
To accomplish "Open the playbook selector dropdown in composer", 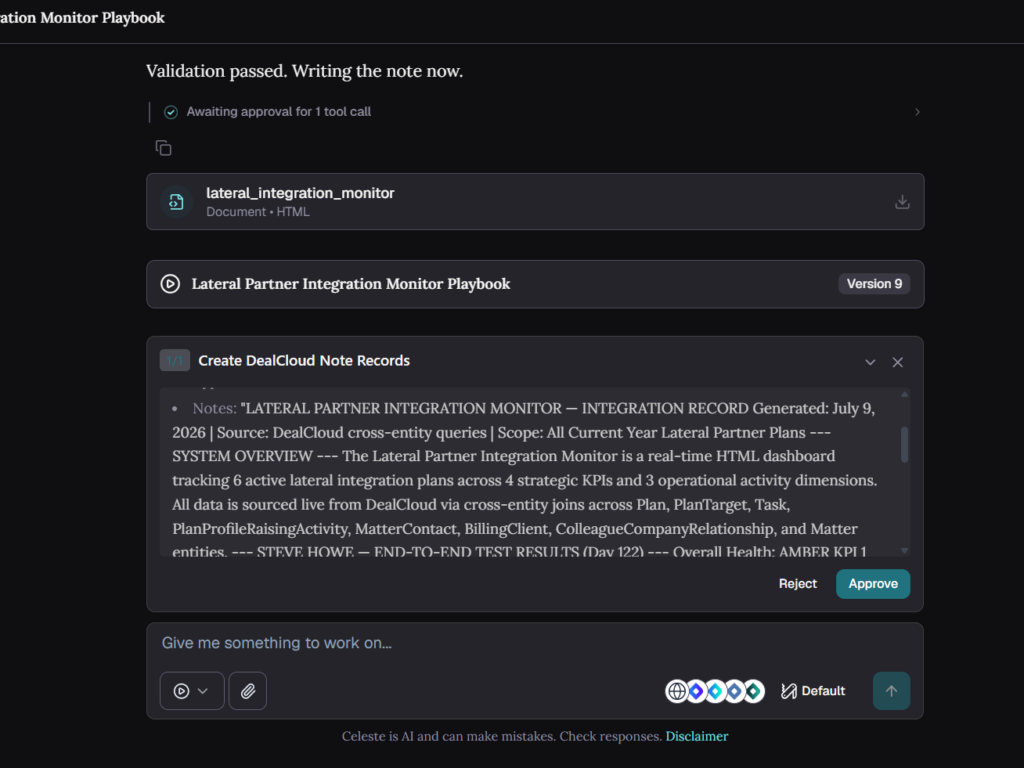I will pos(192,691).
